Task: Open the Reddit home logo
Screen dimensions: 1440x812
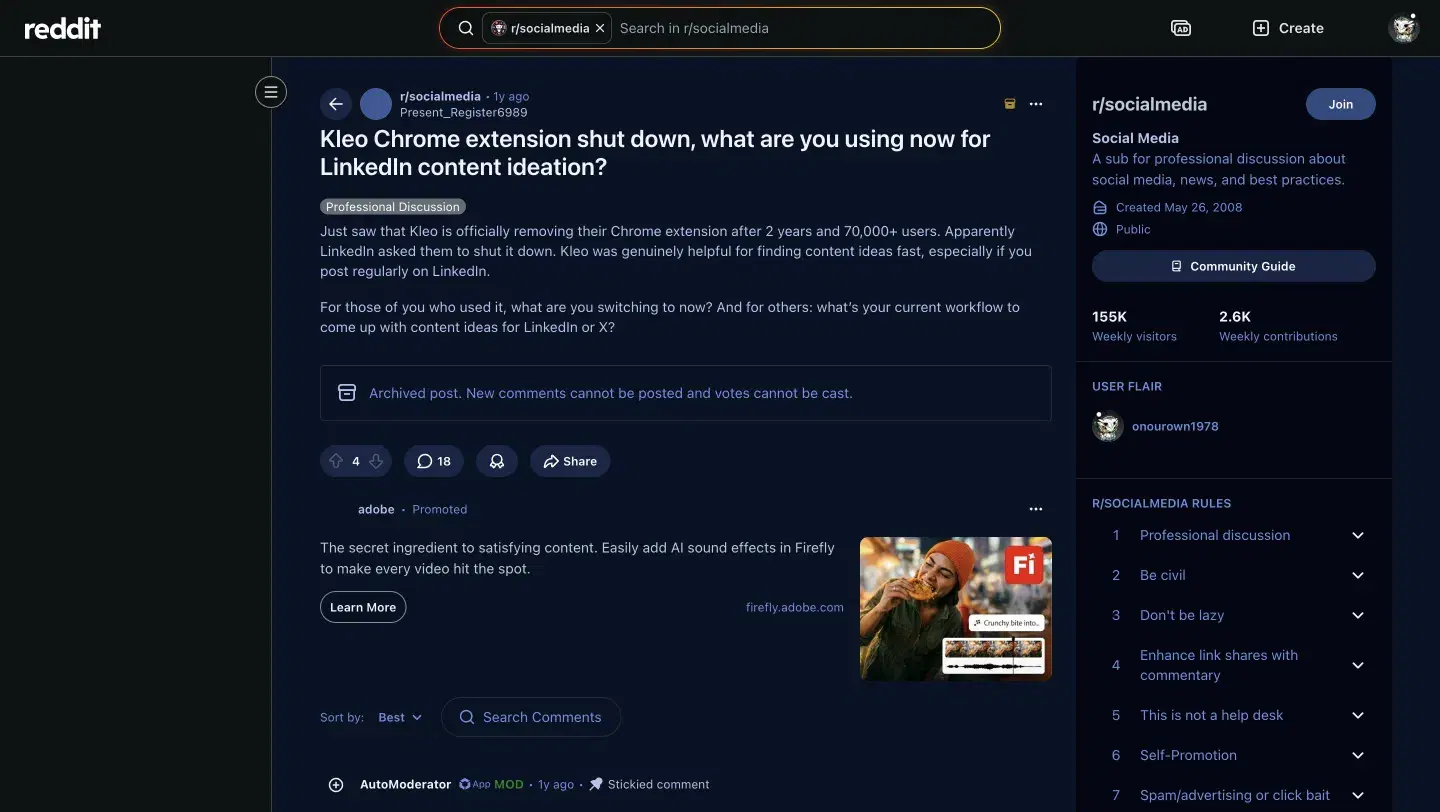Action: [62, 28]
